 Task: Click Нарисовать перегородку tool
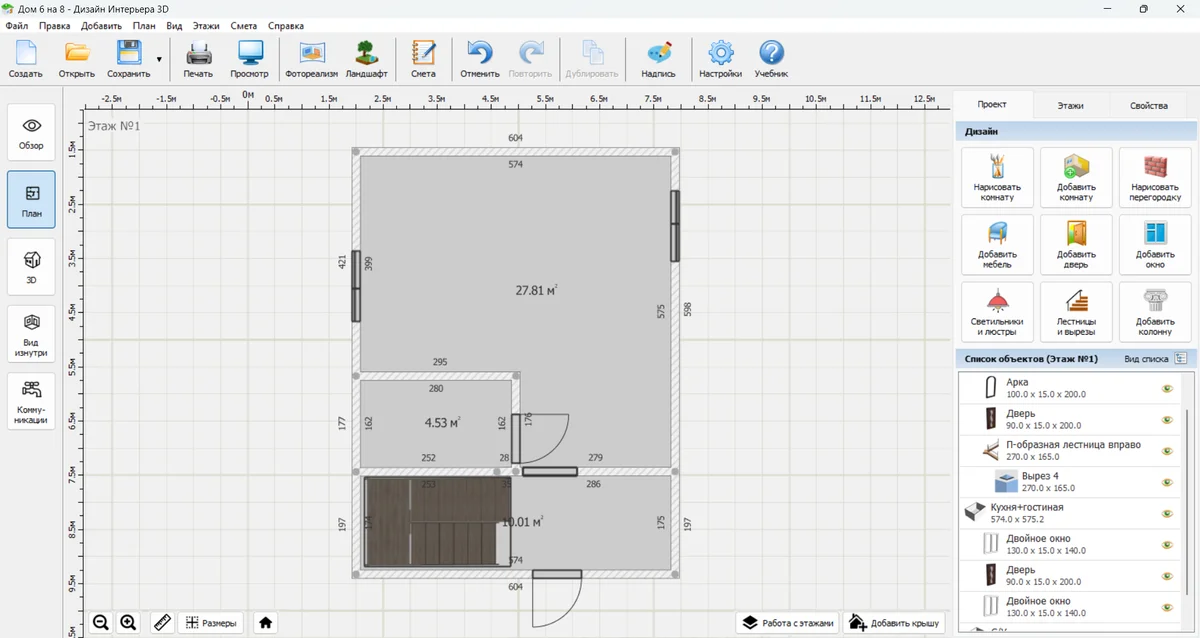click(1155, 177)
